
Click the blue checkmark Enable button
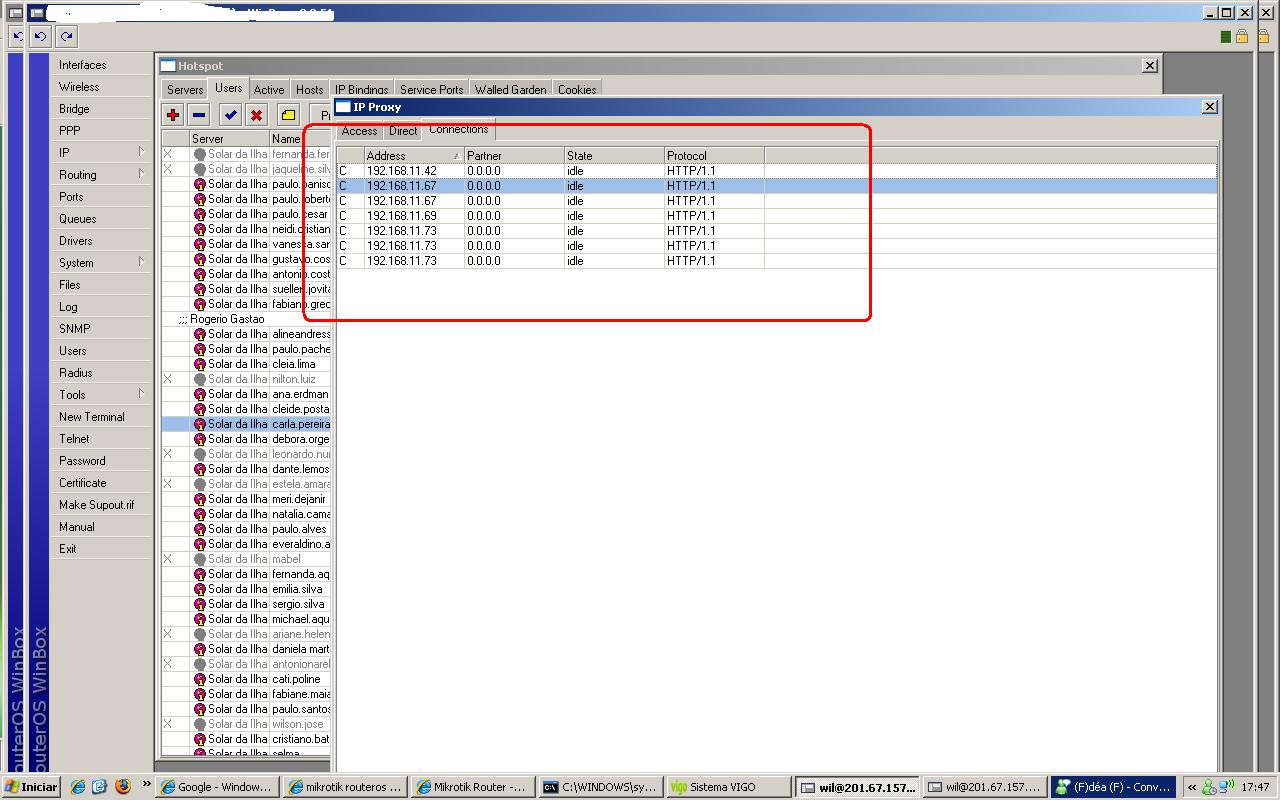(231, 115)
